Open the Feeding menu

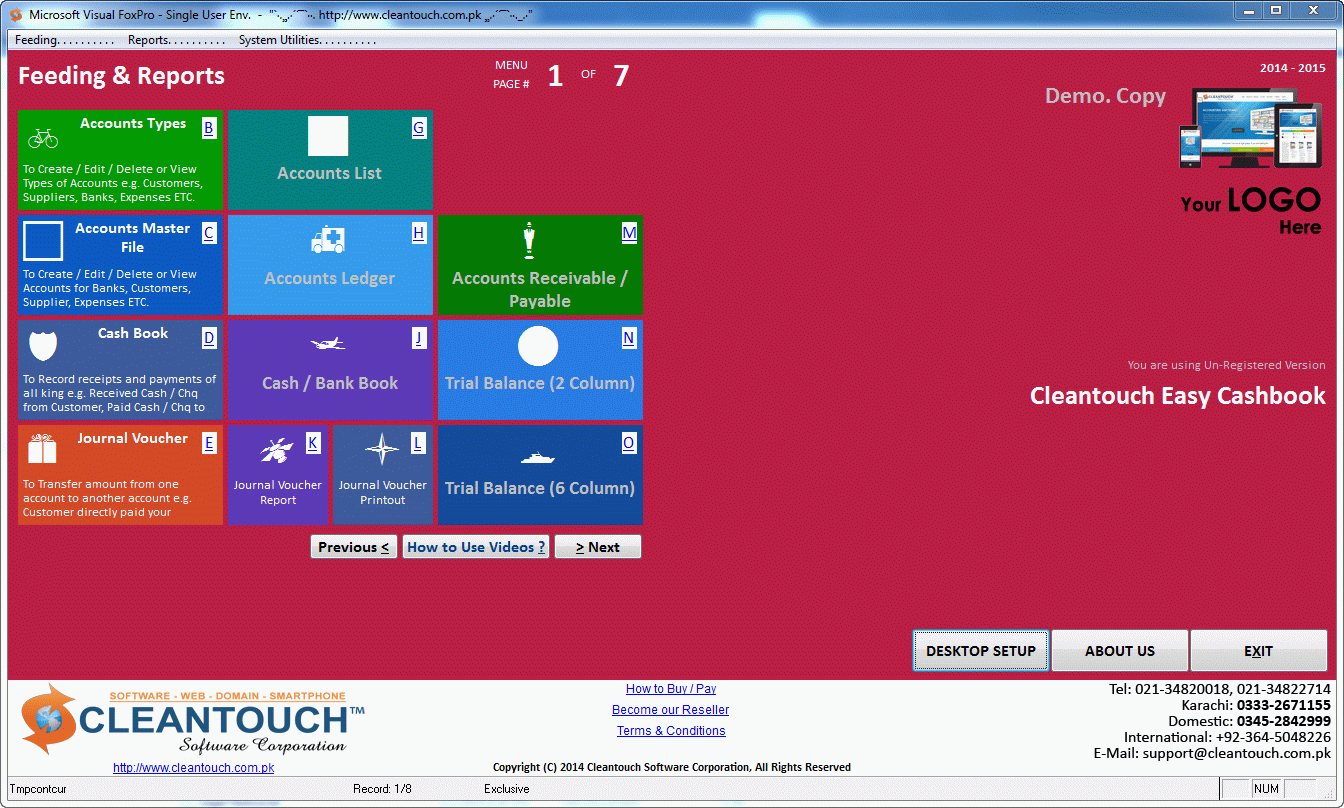[x=64, y=40]
